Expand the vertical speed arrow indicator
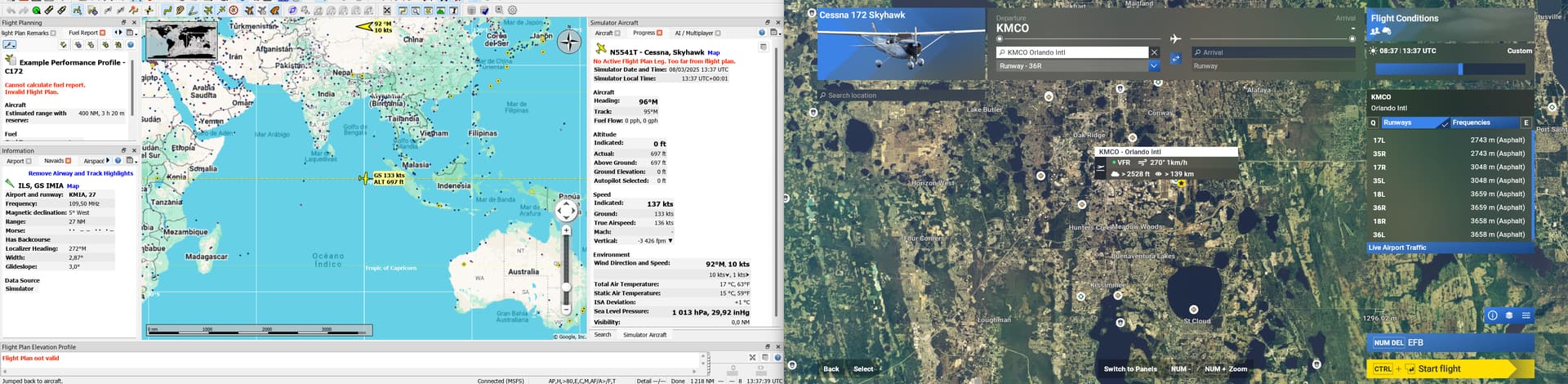Viewport: 1568px width, 384px height. point(670,241)
